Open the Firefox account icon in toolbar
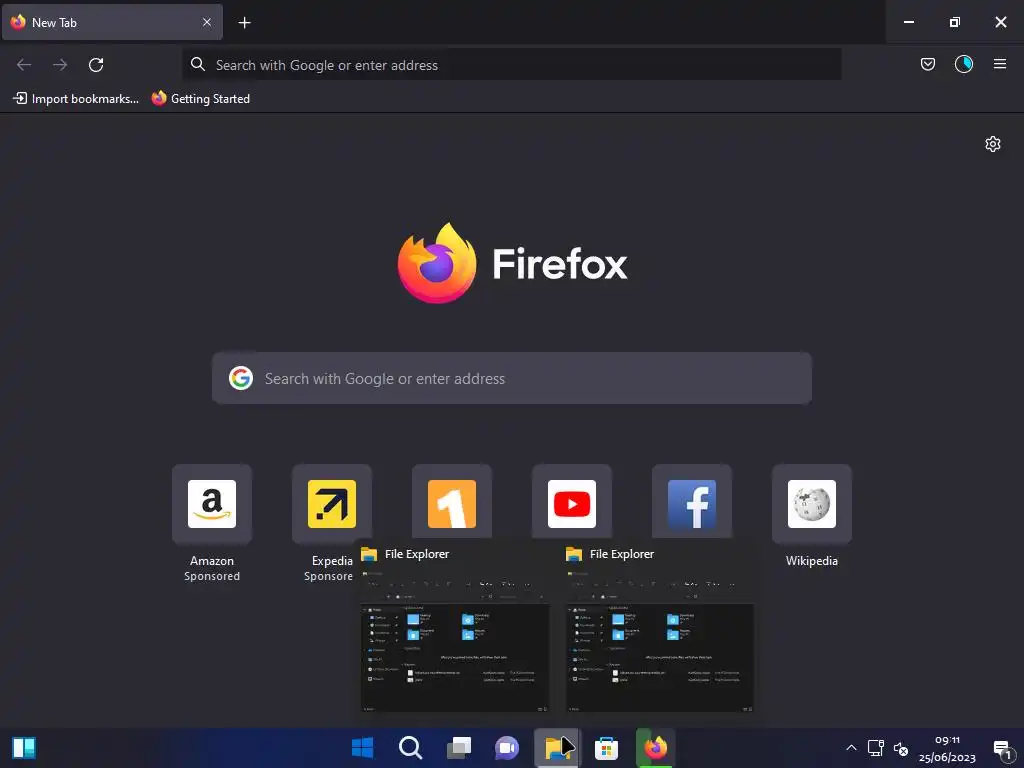 pos(964,64)
